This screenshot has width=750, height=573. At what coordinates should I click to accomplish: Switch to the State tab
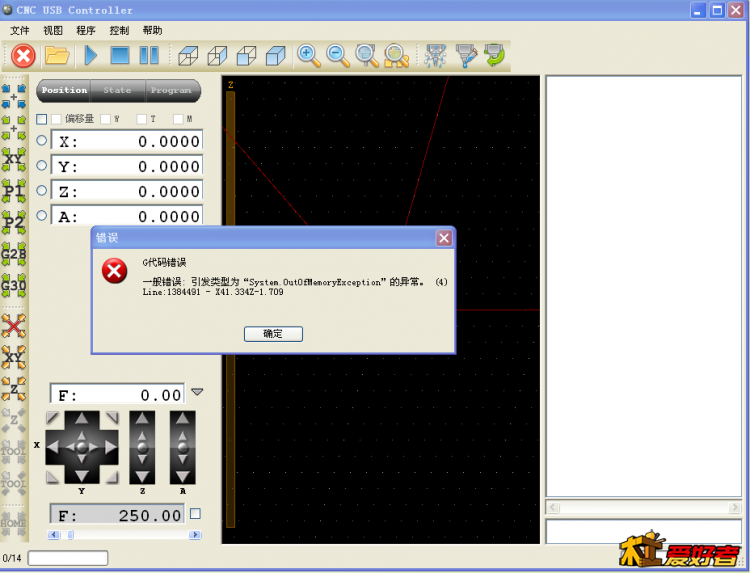pyautogui.click(x=118, y=90)
